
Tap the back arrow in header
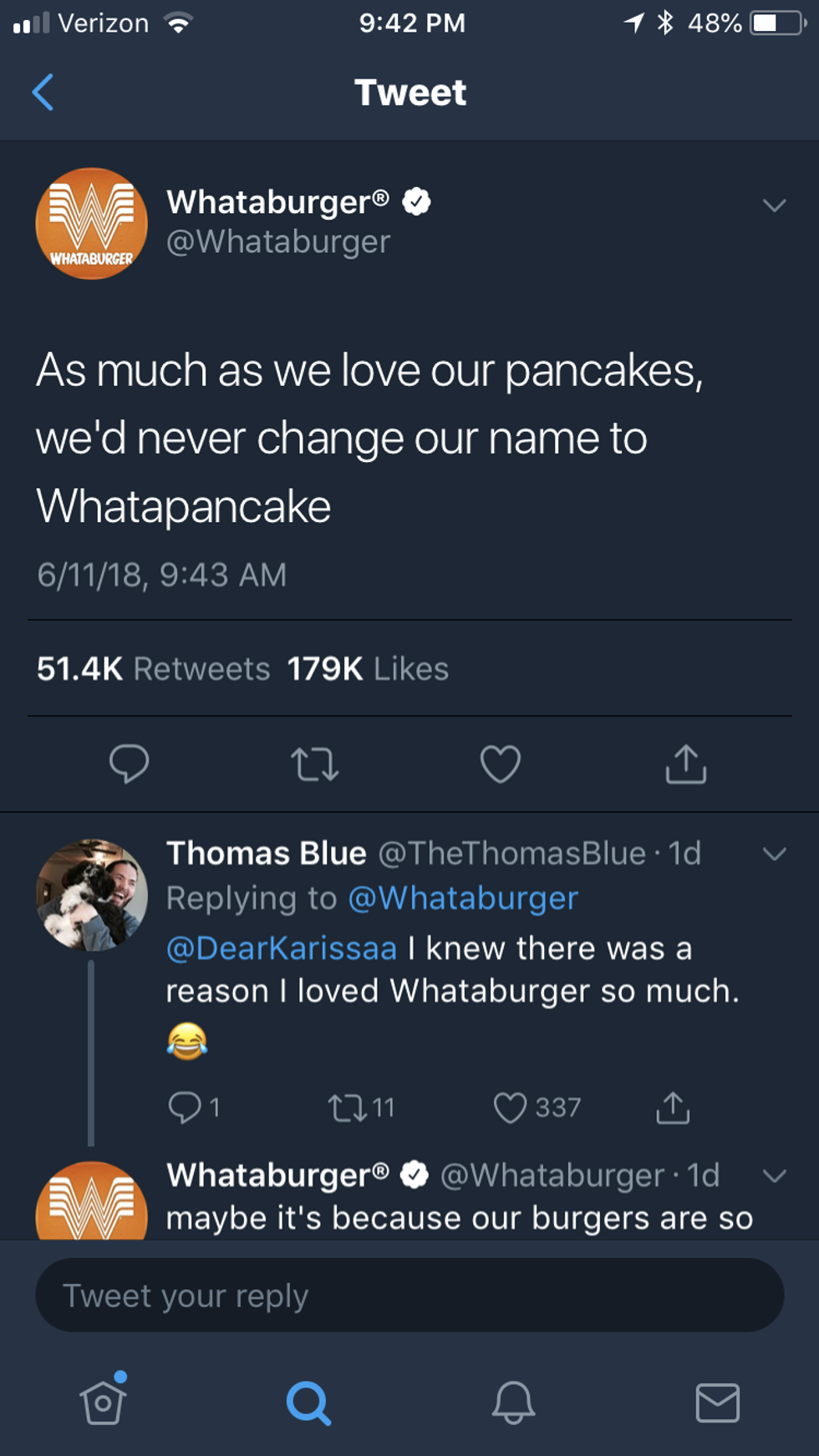click(x=43, y=92)
